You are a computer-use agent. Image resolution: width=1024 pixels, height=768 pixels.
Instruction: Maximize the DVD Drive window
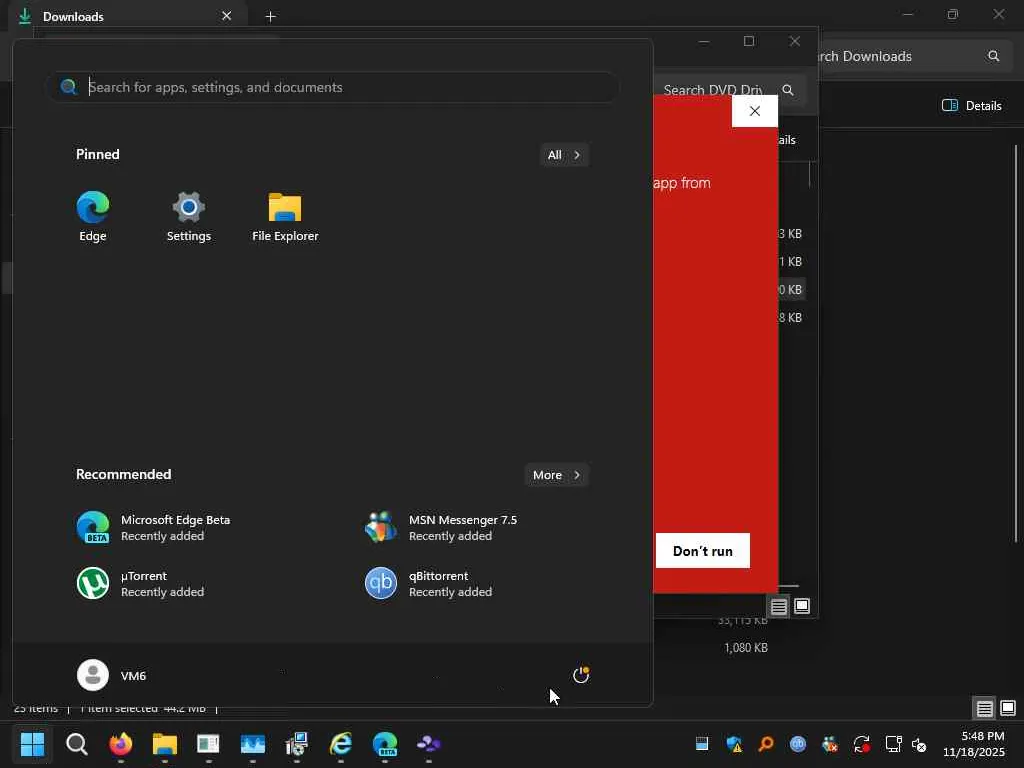(x=749, y=41)
